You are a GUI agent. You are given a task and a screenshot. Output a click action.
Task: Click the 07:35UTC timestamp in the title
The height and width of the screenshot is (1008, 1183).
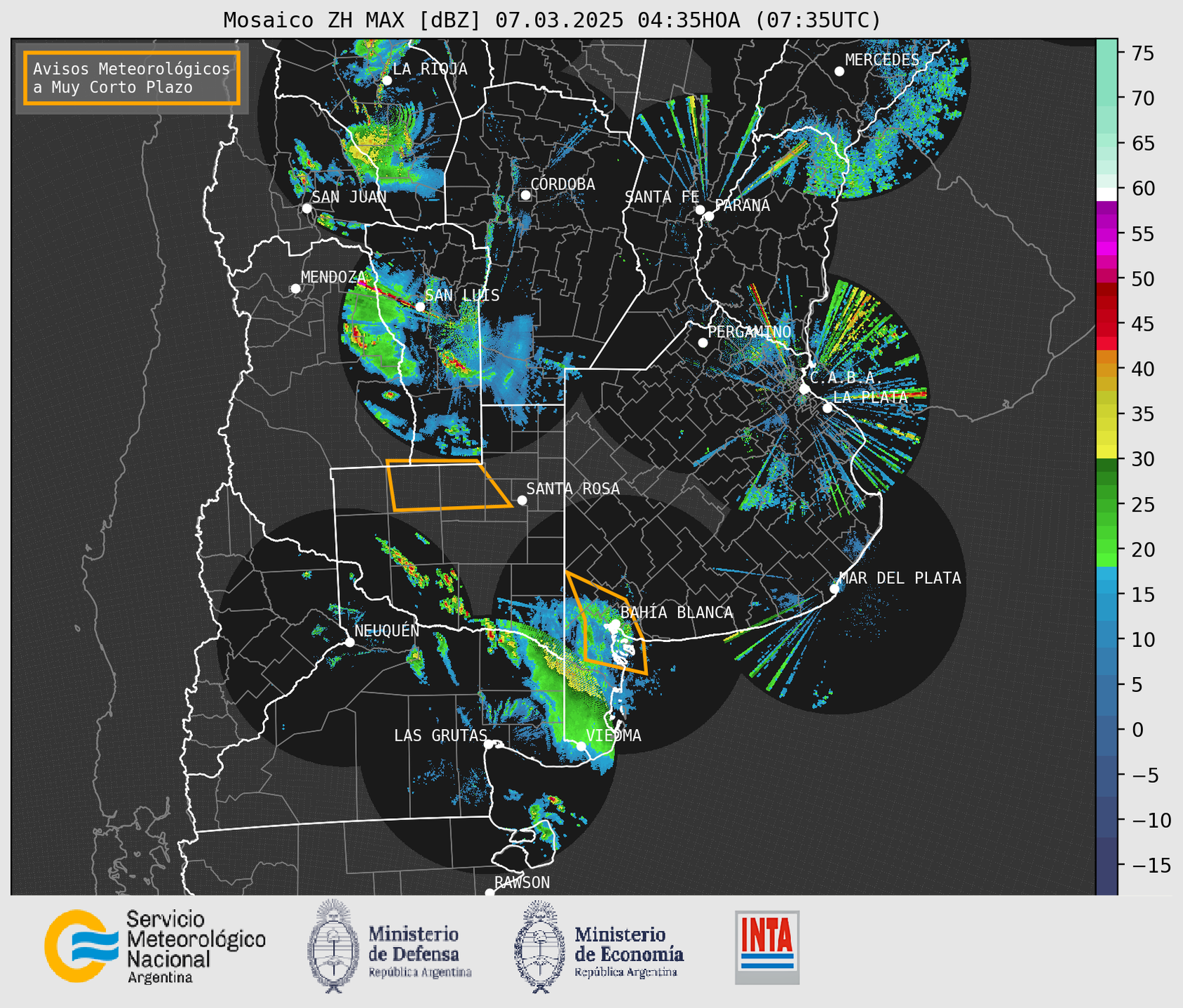pos(818,20)
